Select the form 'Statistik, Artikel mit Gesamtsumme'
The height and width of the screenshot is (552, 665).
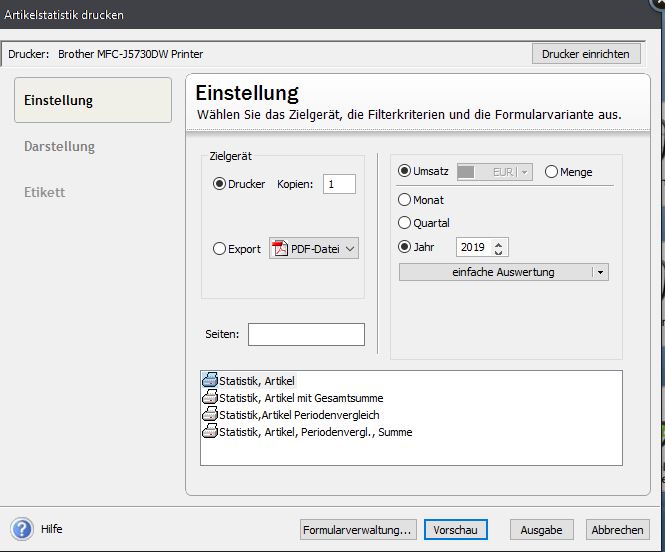(301, 398)
